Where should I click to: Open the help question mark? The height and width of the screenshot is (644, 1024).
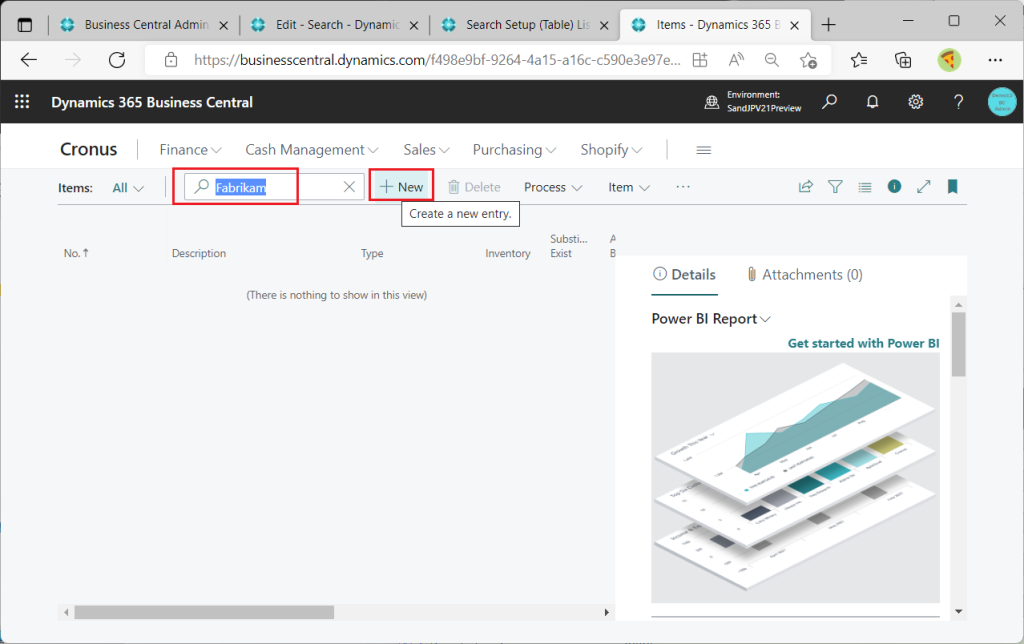958,102
